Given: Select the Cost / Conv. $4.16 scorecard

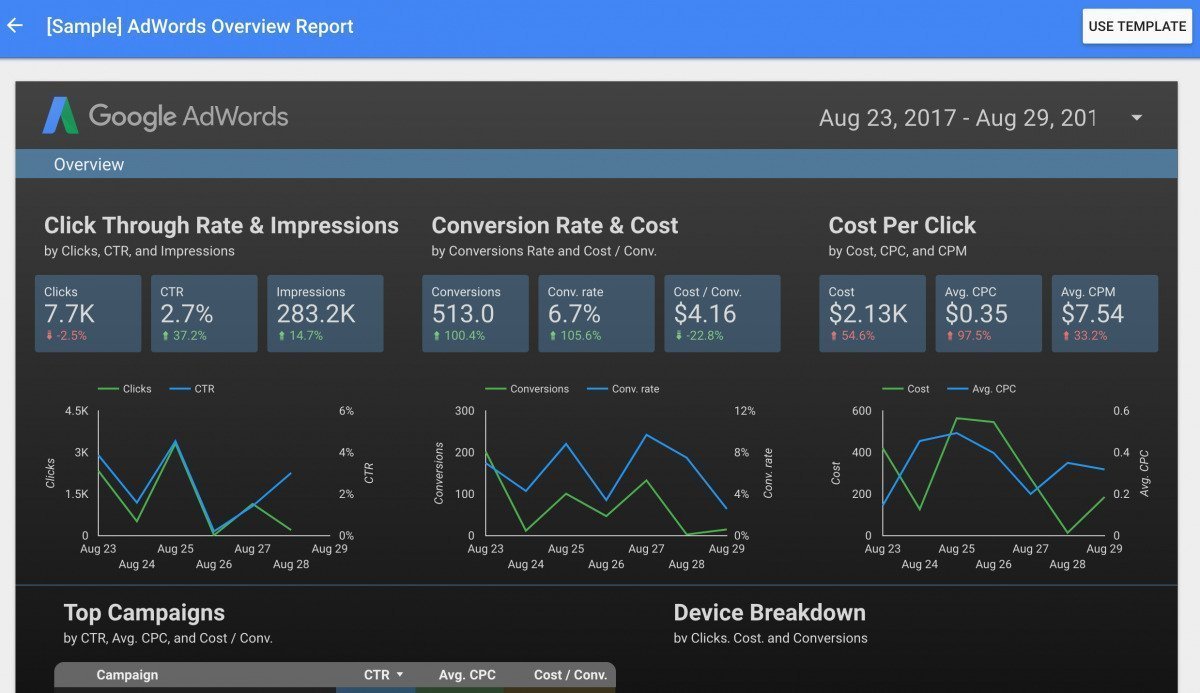Looking at the screenshot, I should (722, 313).
